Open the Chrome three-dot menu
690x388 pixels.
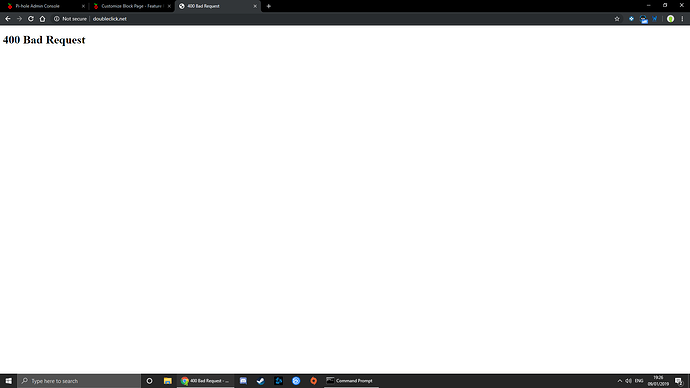[x=682, y=19]
